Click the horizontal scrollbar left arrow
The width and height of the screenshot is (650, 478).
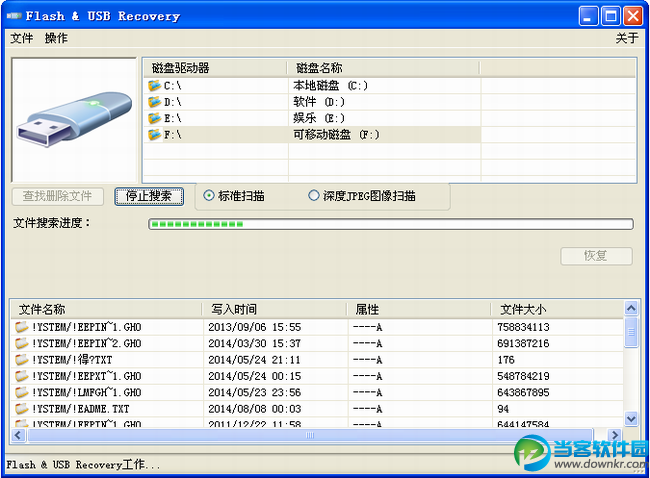coord(18,435)
